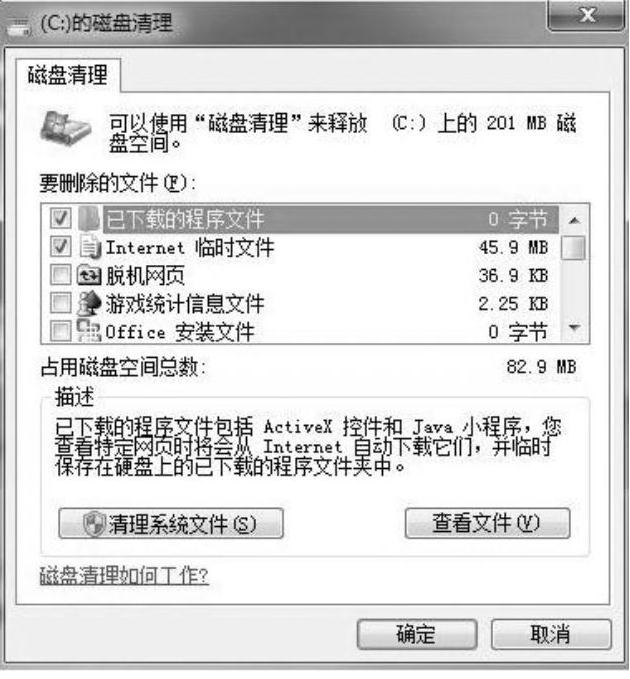Confirm cleanup with the 确定 button
630x679 pixels.
pos(417,634)
